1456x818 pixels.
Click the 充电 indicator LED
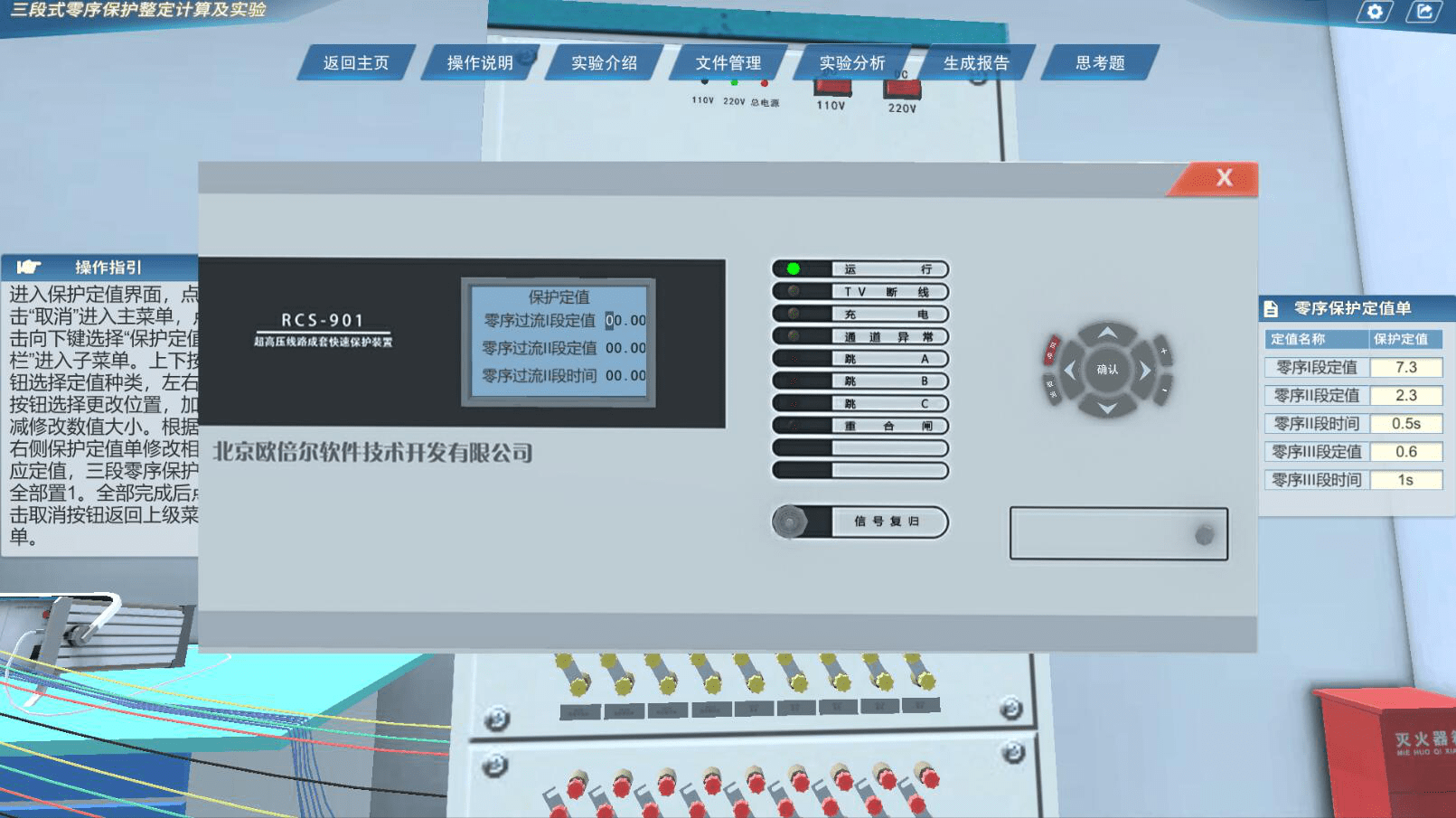(x=793, y=315)
